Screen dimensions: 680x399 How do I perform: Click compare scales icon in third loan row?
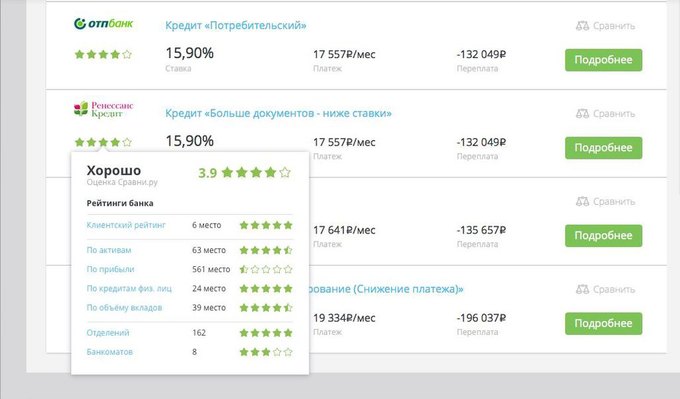pyautogui.click(x=582, y=202)
